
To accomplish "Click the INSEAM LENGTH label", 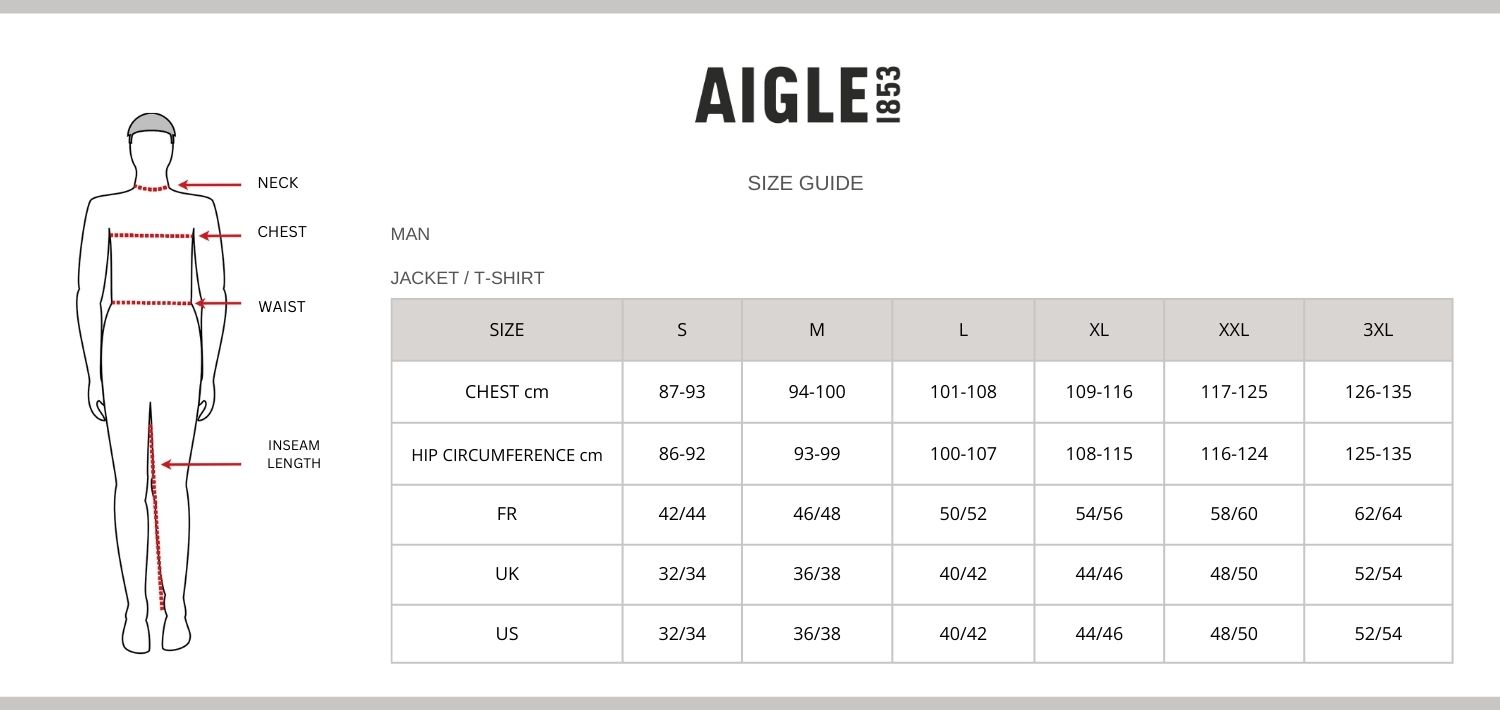I will 294,454.
